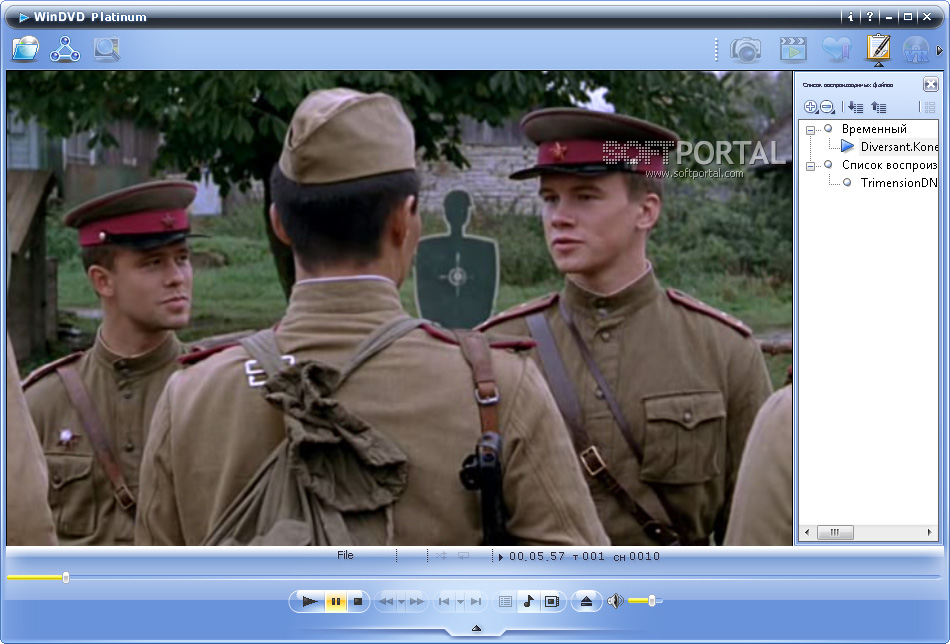Add item with plus playlist button
950x644 pixels.
(x=810, y=107)
